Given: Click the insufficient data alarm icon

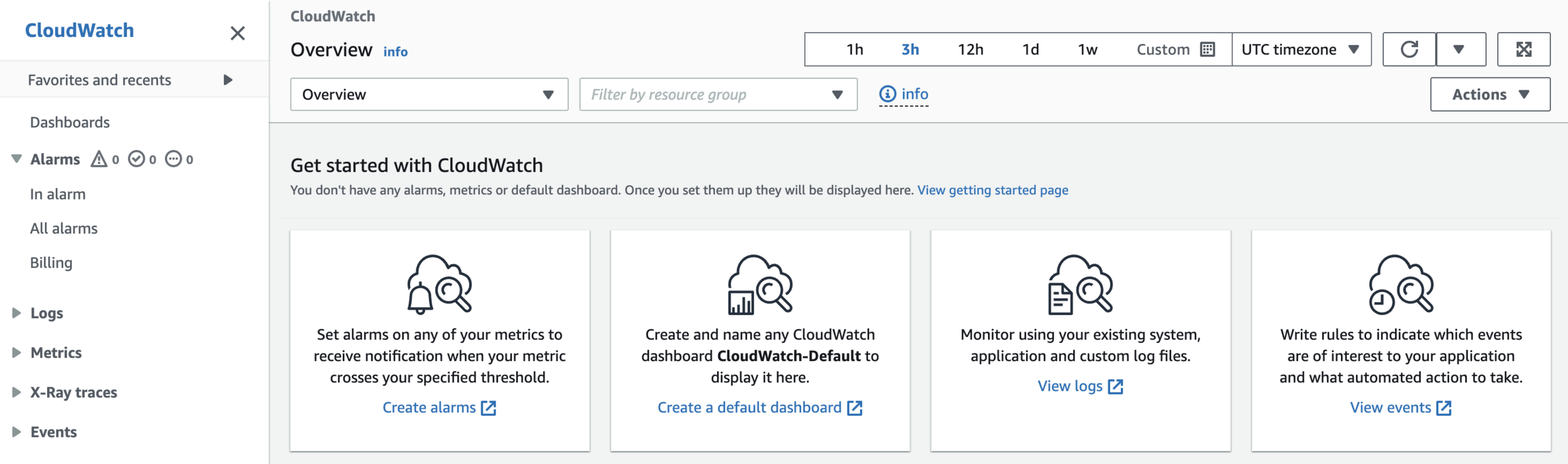Looking at the screenshot, I should (x=174, y=159).
